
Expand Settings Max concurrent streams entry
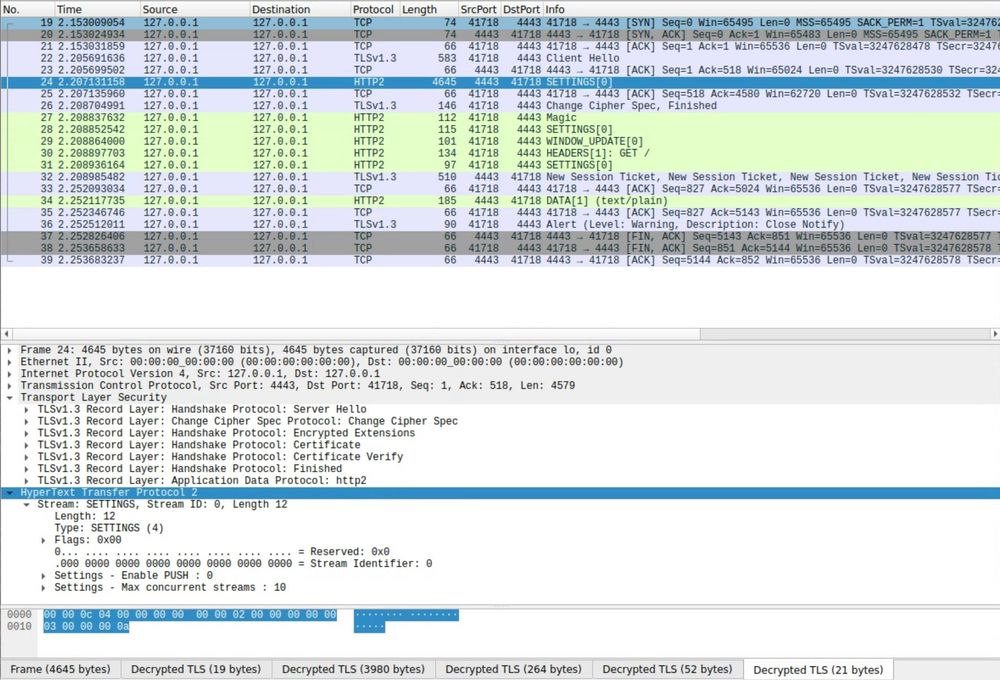coord(43,588)
